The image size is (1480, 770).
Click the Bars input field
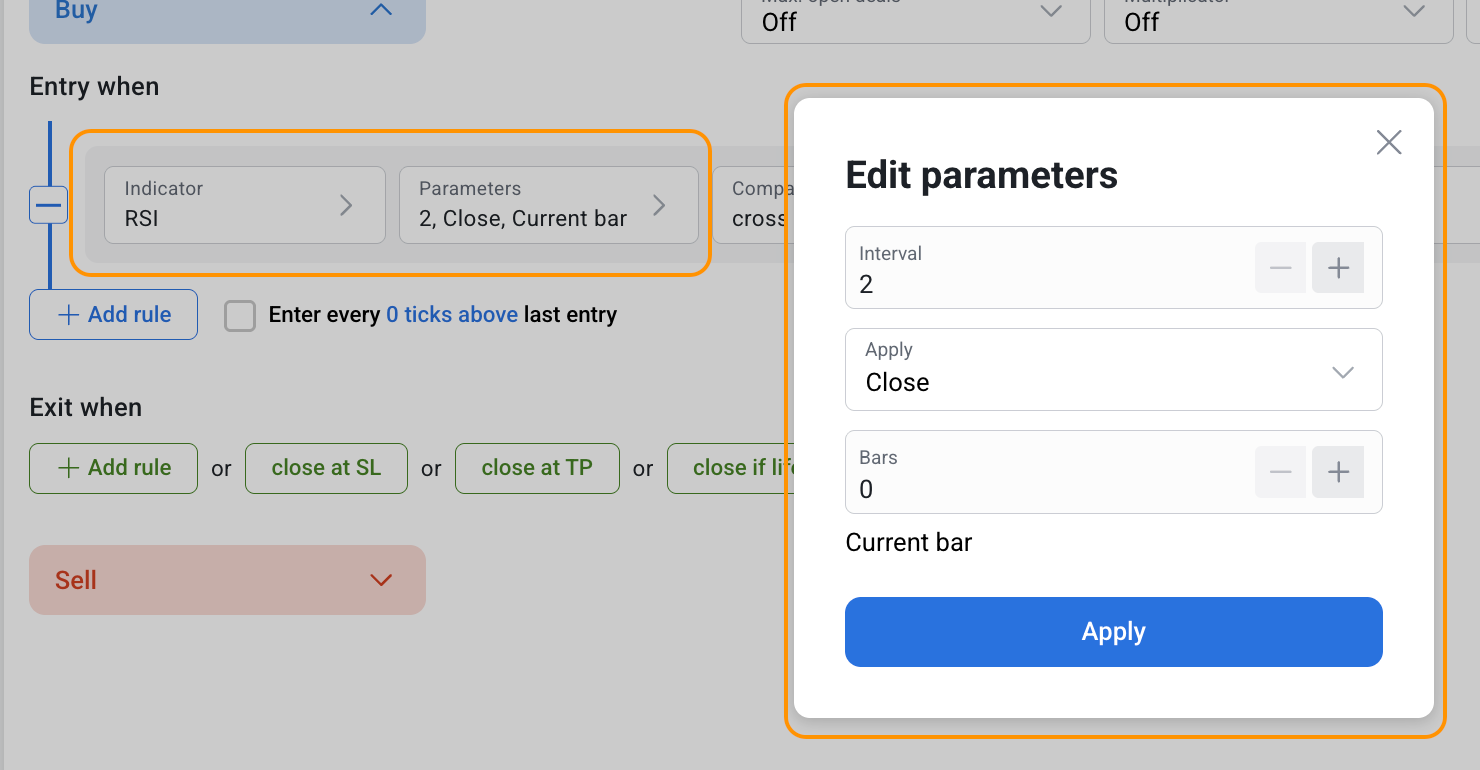[x=1045, y=487]
